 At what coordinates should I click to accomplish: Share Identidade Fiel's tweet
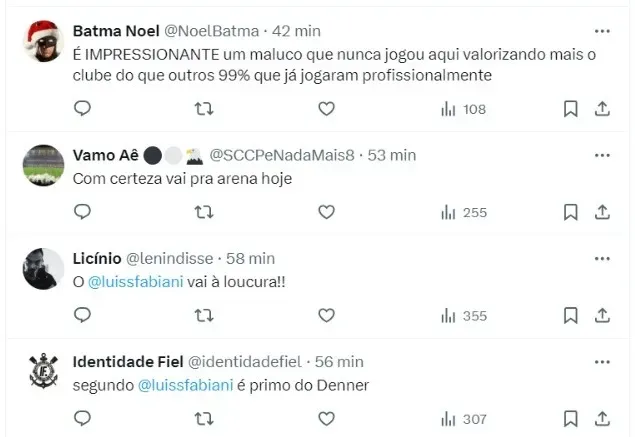(602, 419)
